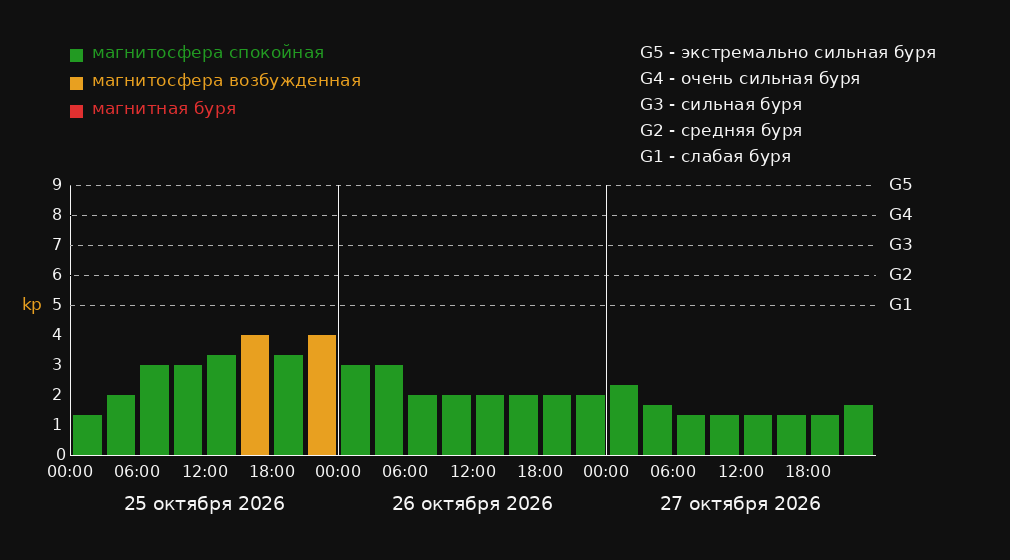The image size is (1010, 560).
Task: Click the green legend square for calm magnetosphere
Action: point(77,55)
